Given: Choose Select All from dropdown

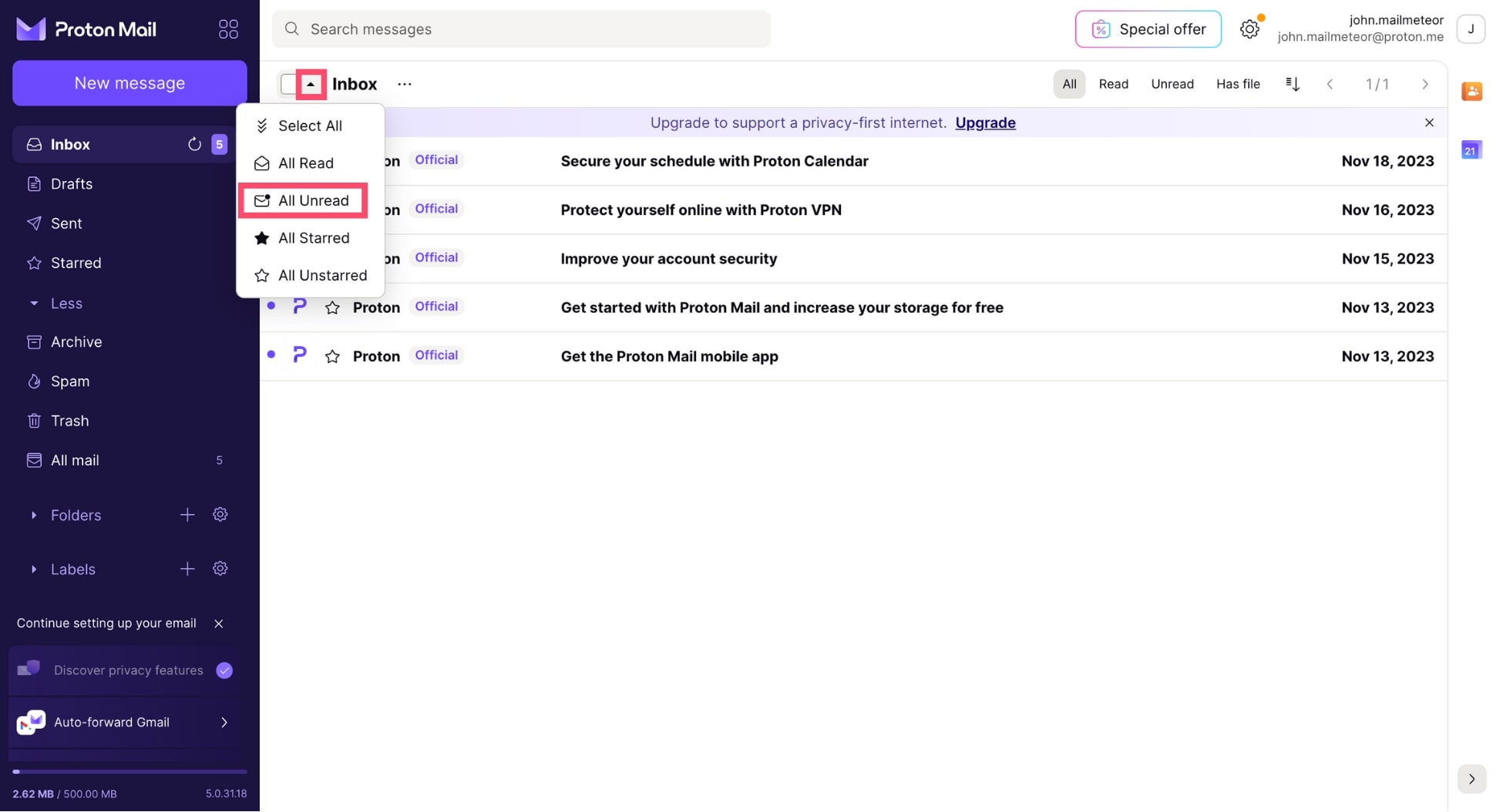Looking at the screenshot, I should [311, 126].
